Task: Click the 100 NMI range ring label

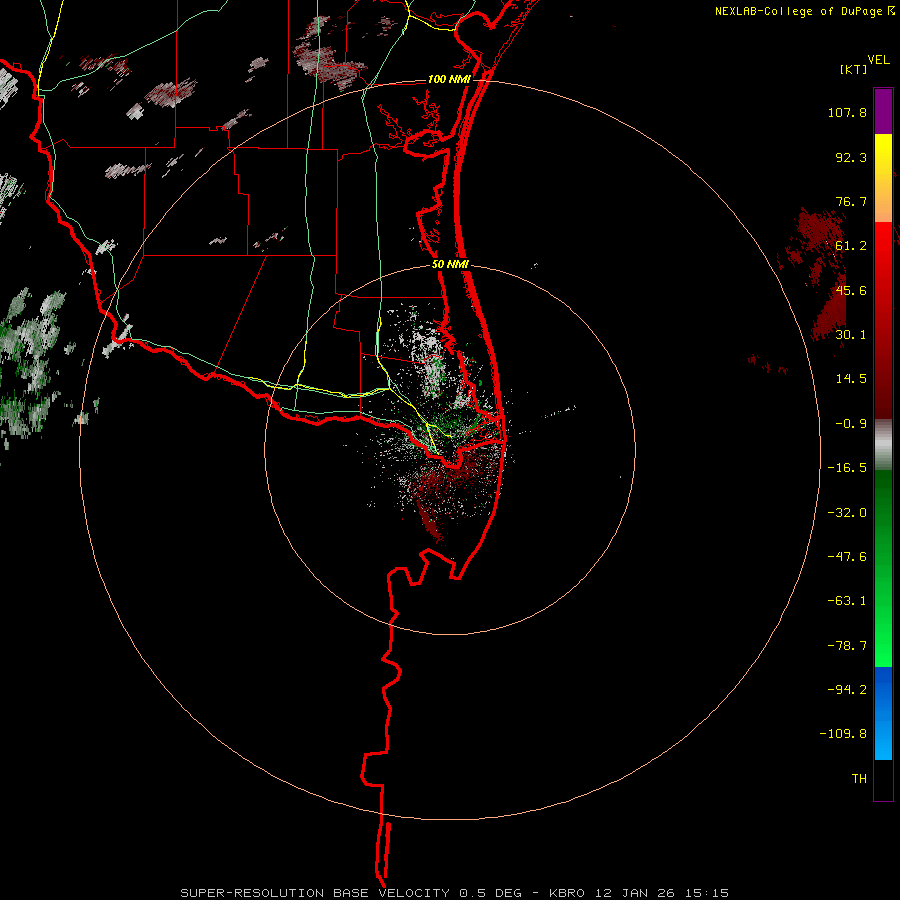Action: tap(449, 79)
